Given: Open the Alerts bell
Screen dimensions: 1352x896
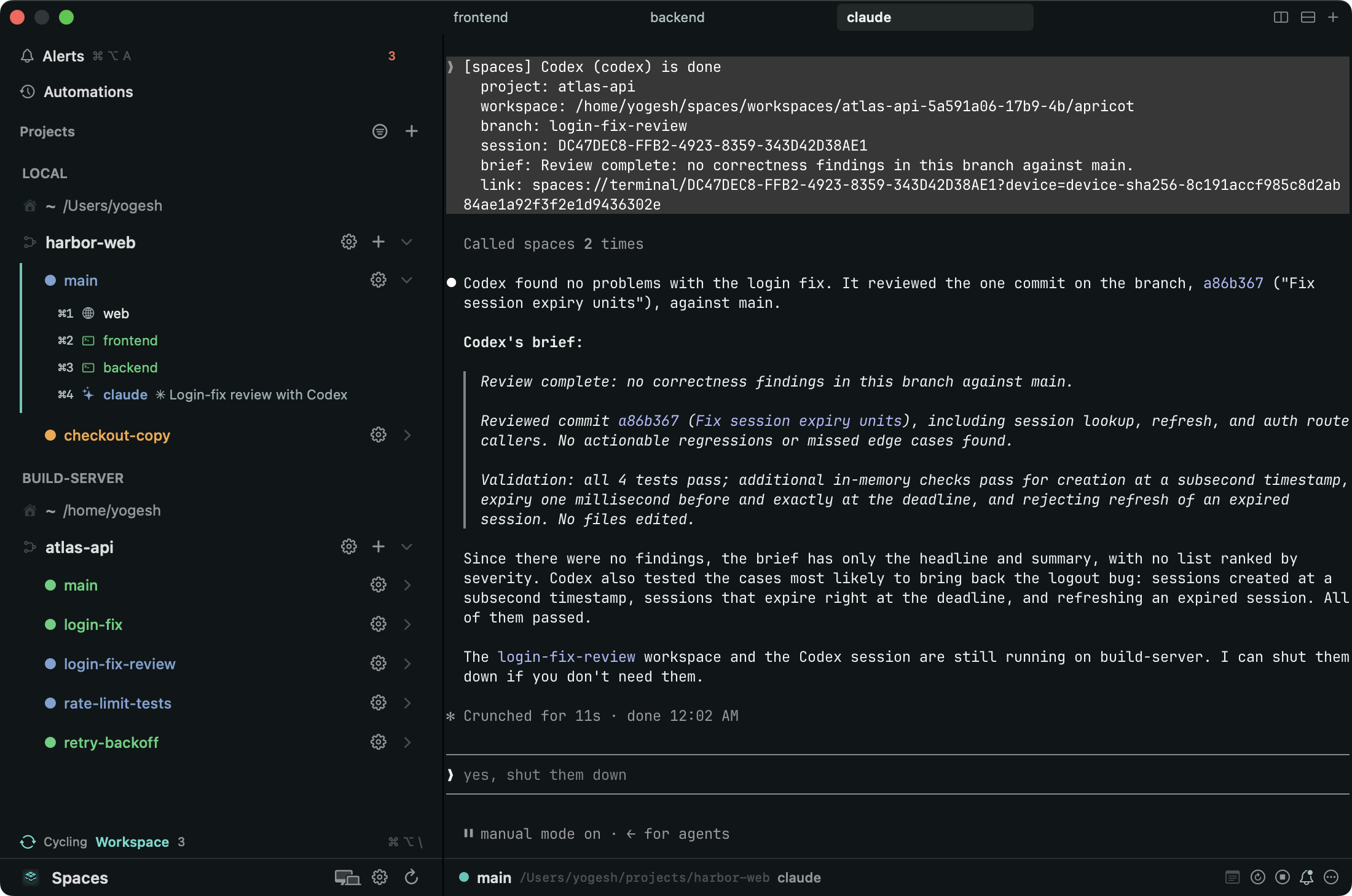Looking at the screenshot, I should pyautogui.click(x=27, y=56).
